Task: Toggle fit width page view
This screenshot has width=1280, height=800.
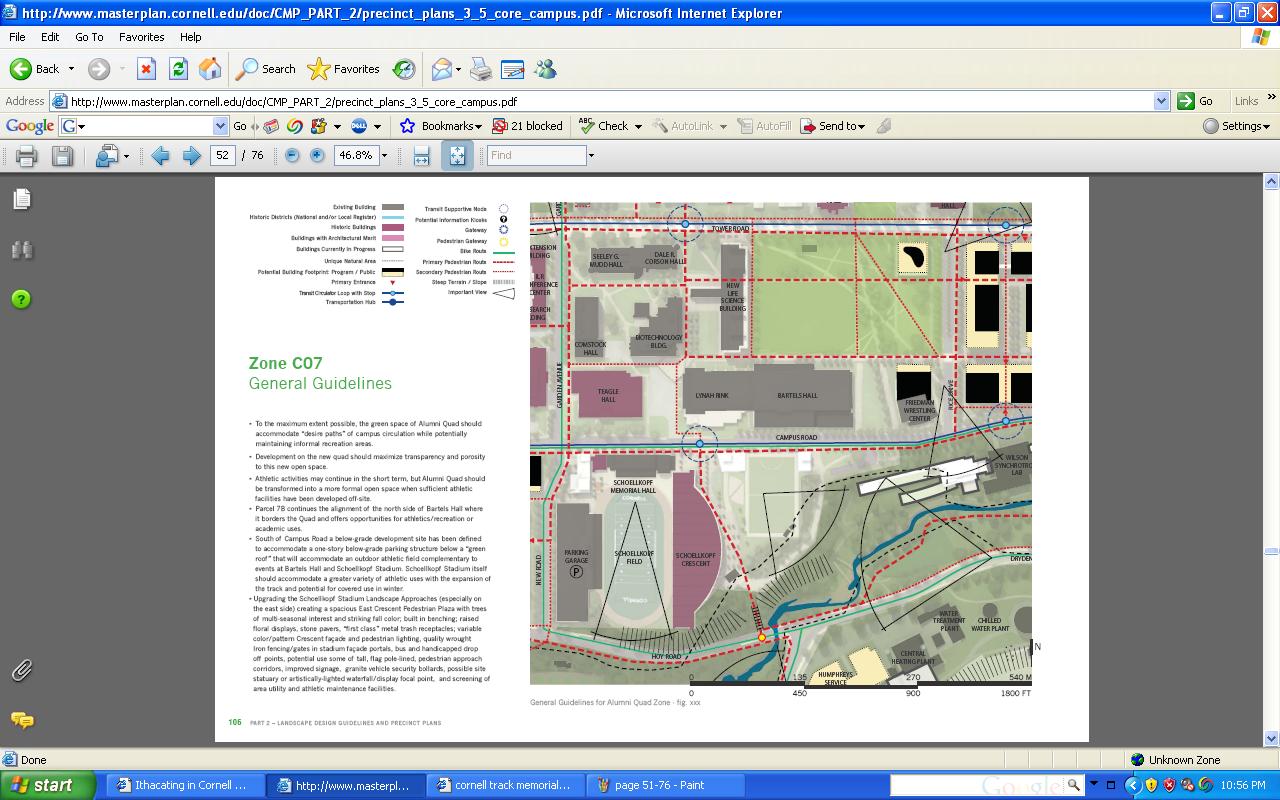Action: click(422, 156)
